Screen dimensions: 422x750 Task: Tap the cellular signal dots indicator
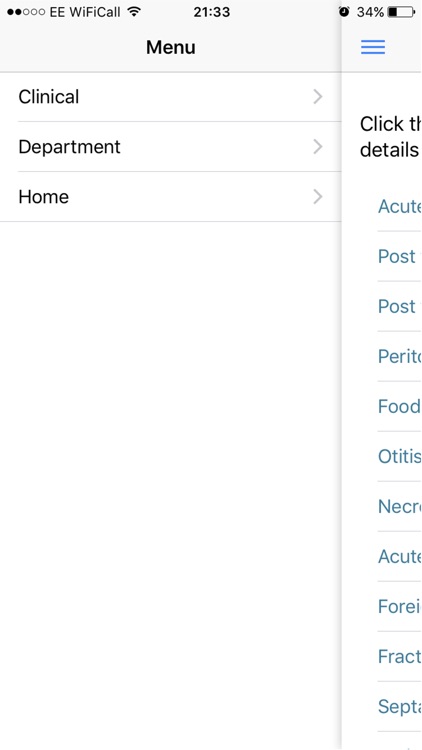pos(26,12)
